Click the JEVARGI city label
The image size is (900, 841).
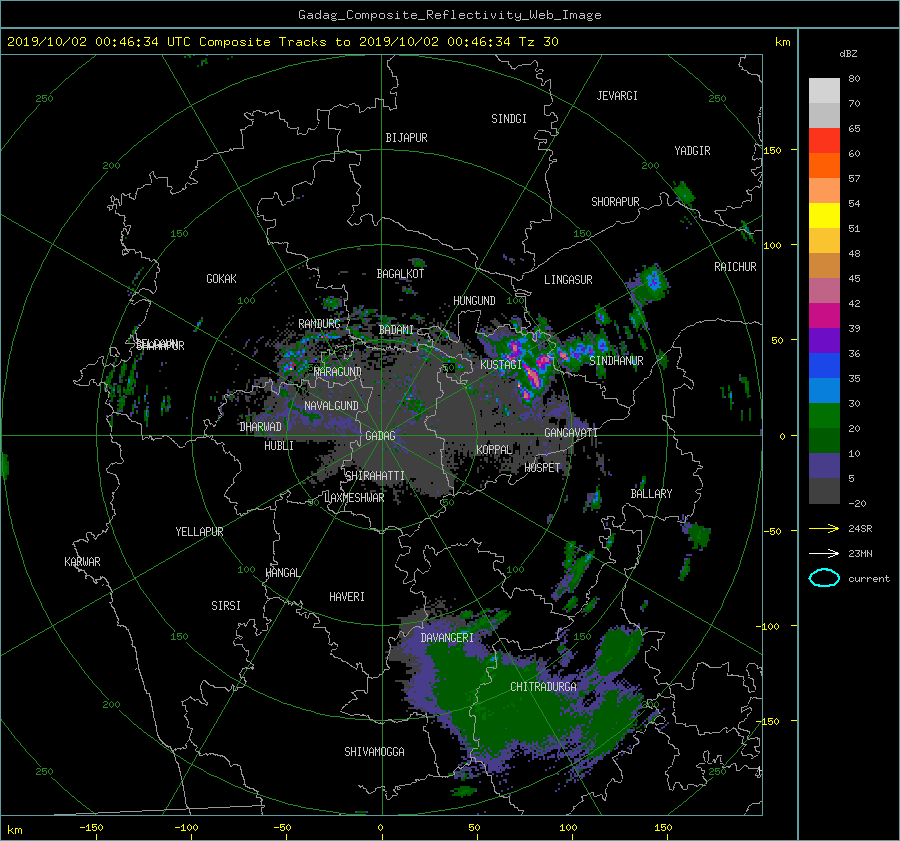[x=617, y=96]
